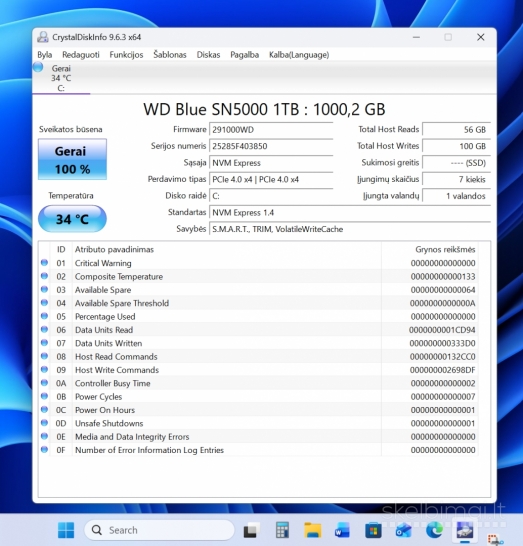
Task: Click the Atributo pavadinimas column header
Action: (x=114, y=249)
